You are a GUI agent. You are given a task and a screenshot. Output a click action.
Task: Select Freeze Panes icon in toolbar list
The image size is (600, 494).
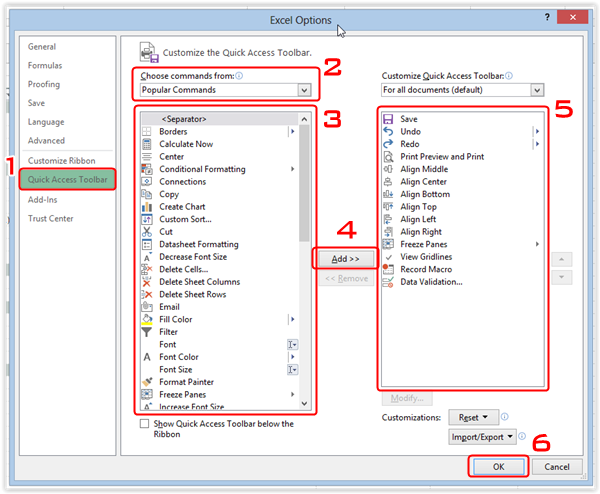(388, 245)
